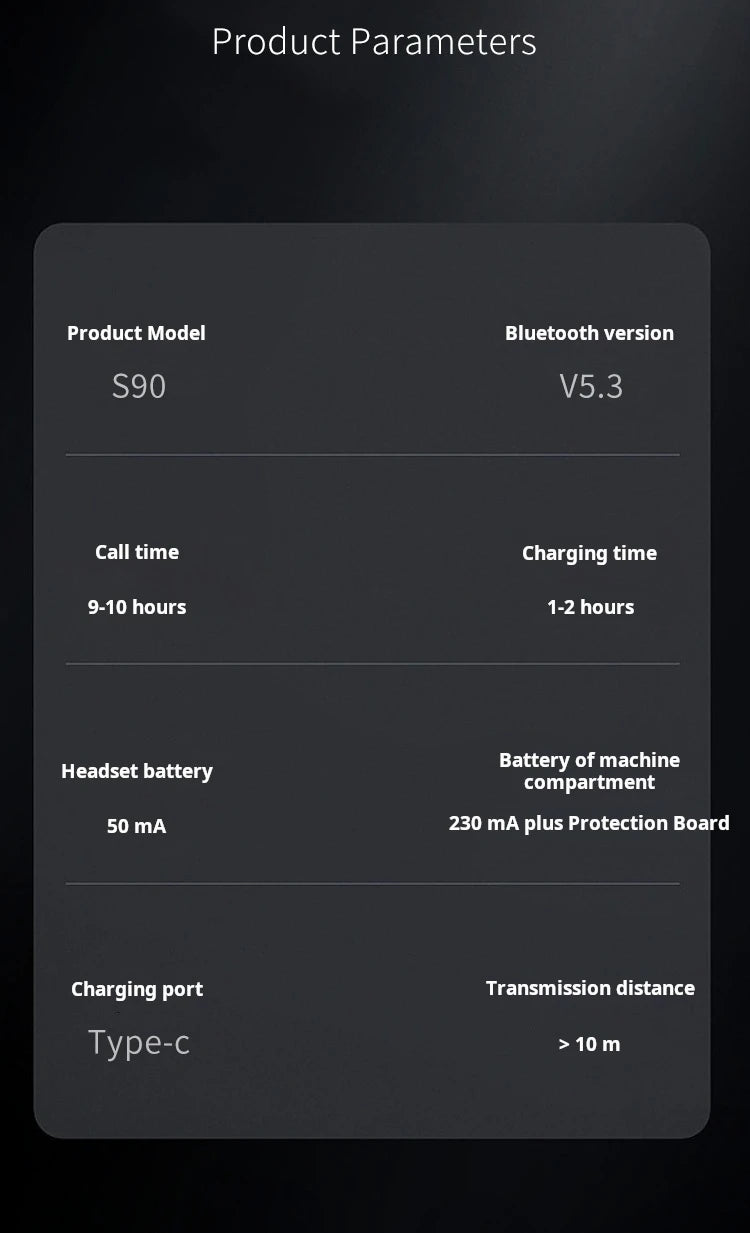Click the > 10 m distance value
Viewport: 750px width, 1233px height.
tap(589, 1044)
